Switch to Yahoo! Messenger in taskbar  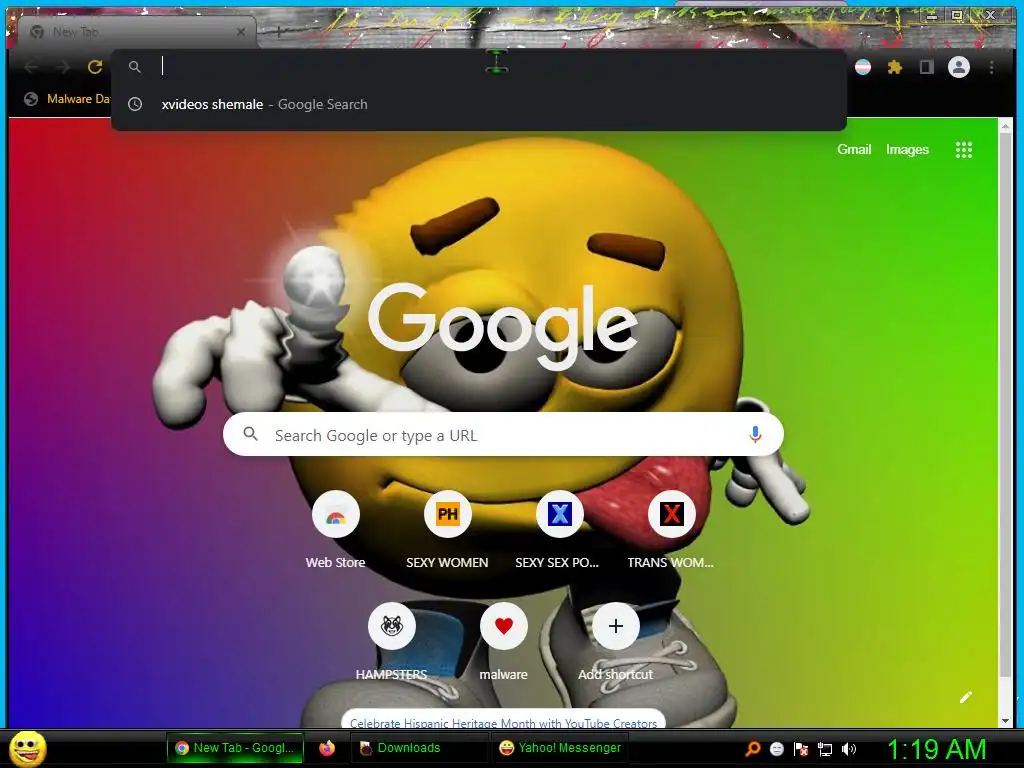(x=560, y=748)
